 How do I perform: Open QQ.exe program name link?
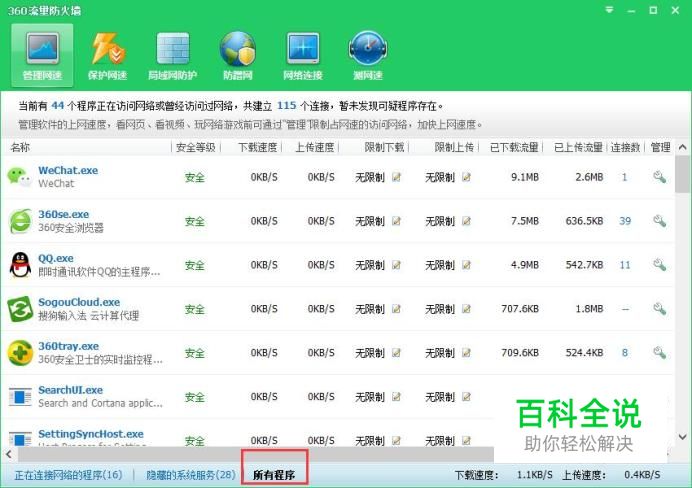(56, 258)
